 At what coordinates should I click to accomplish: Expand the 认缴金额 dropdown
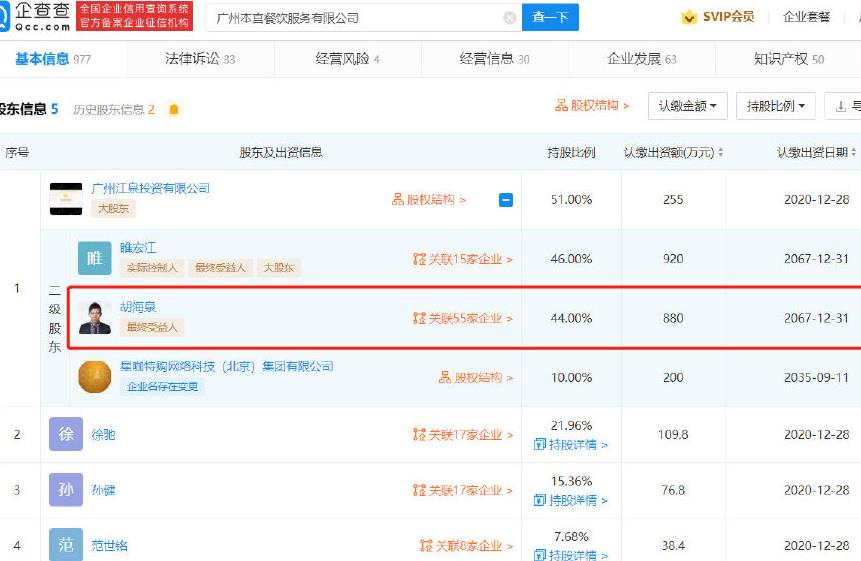(687, 106)
